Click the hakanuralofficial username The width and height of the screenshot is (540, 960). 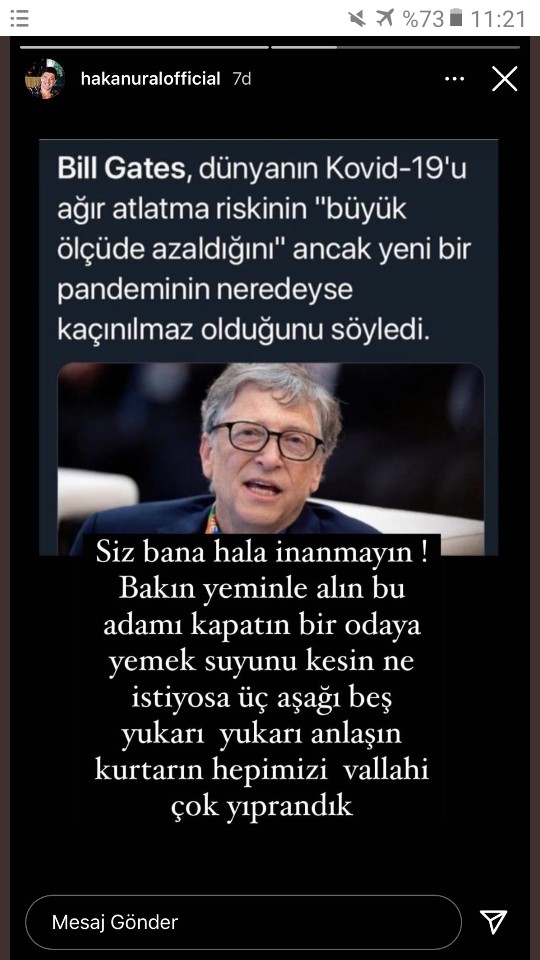pos(151,79)
